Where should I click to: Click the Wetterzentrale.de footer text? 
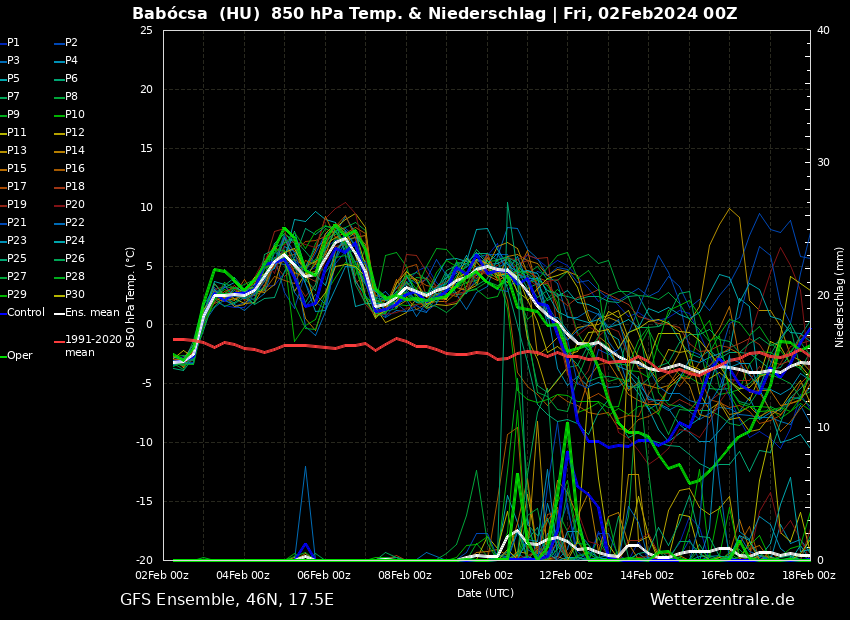coord(722,600)
